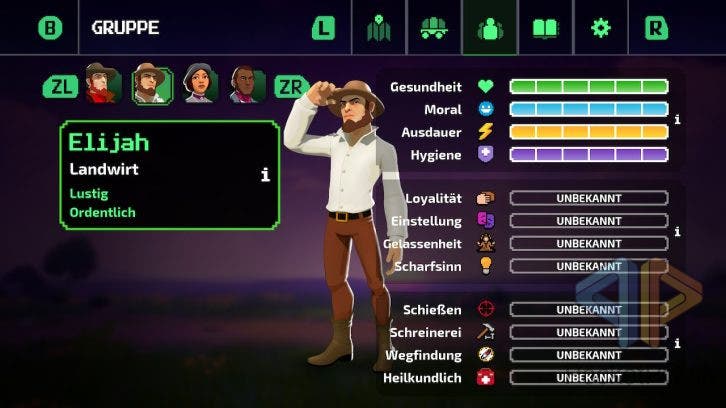
Task: Select the fourth character portrait
Action: [x=247, y=84]
